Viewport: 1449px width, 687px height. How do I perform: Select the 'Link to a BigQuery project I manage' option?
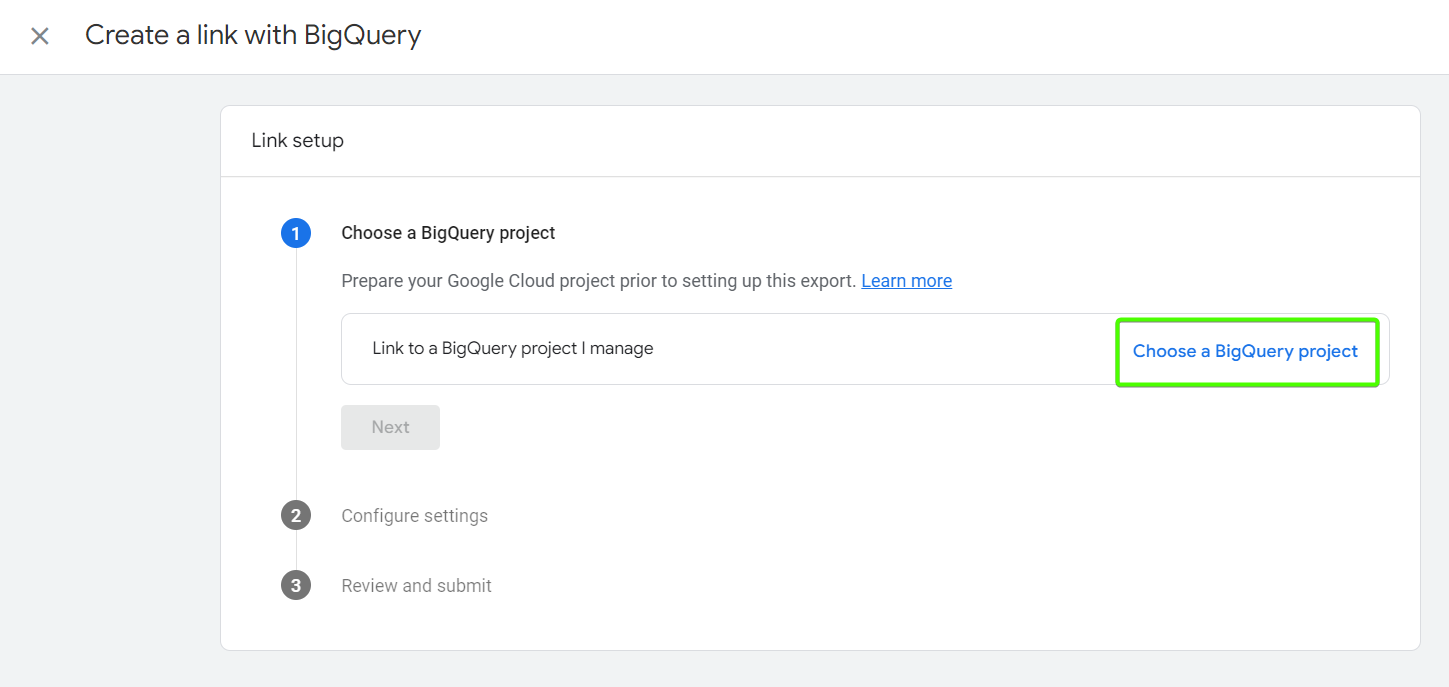coord(512,348)
